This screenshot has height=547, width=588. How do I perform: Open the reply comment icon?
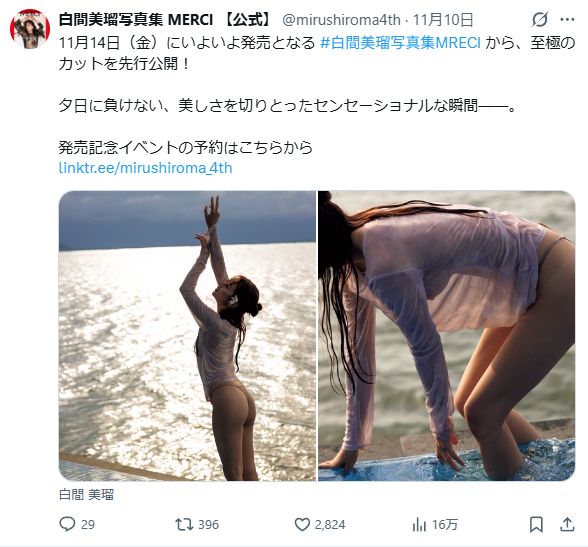coord(68,524)
